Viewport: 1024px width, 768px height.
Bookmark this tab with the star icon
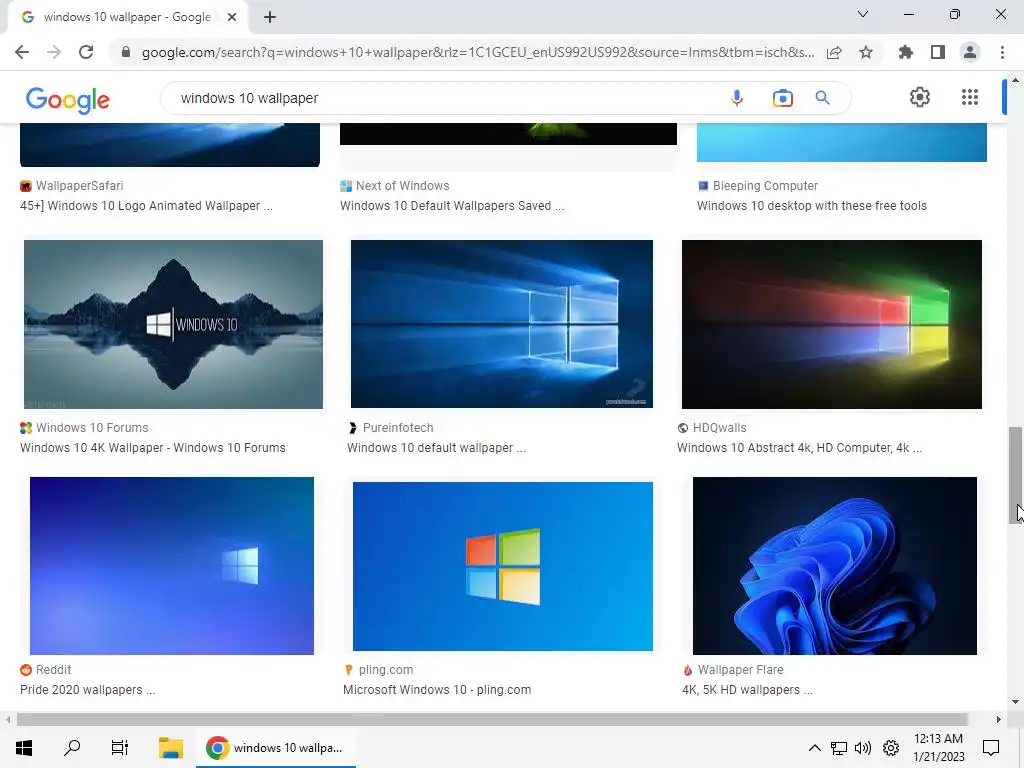(866, 52)
